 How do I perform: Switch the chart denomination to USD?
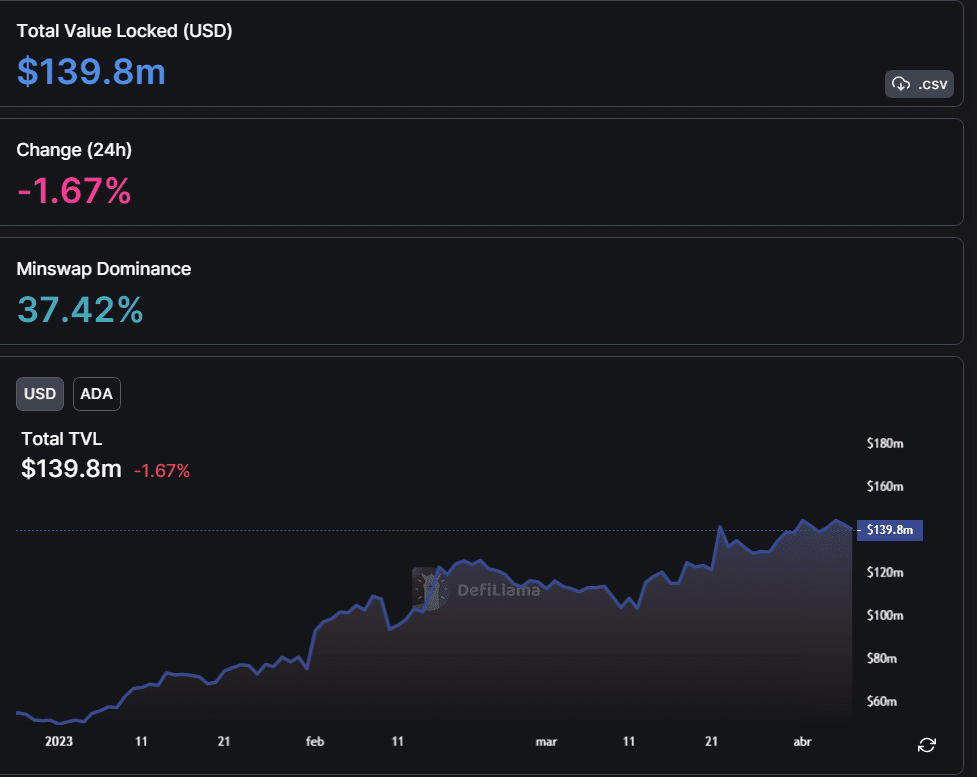[40, 394]
